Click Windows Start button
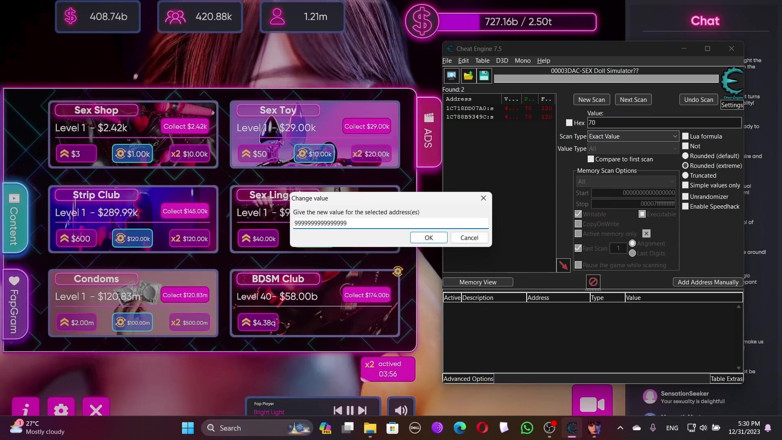 (188, 428)
